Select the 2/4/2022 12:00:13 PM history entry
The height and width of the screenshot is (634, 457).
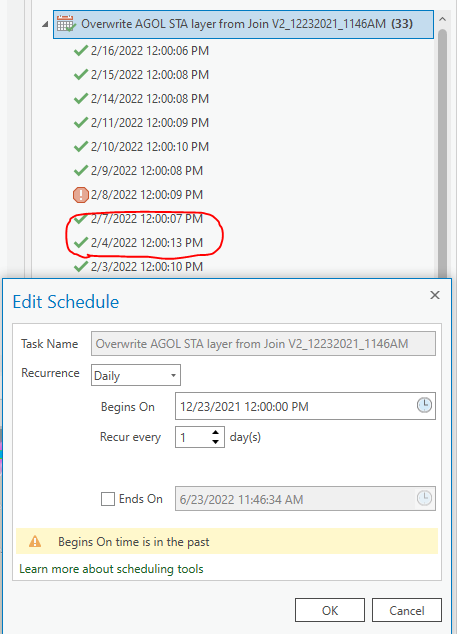click(x=147, y=243)
